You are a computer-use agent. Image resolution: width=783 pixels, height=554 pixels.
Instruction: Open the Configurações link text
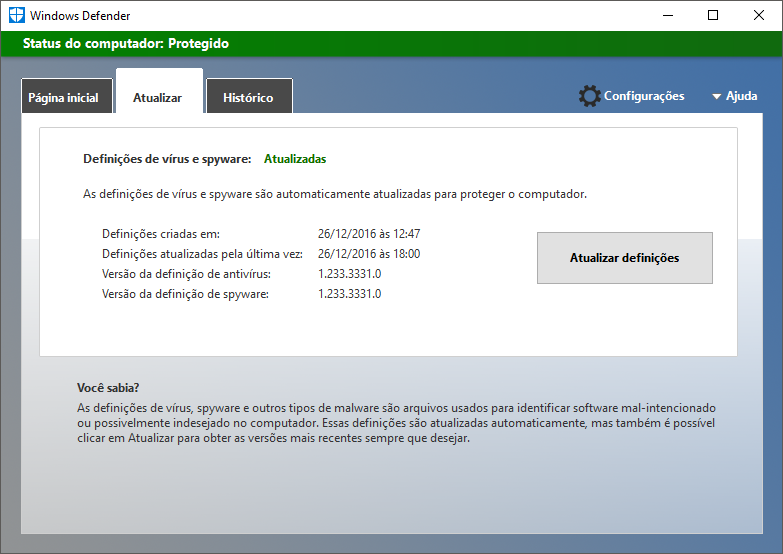644,96
